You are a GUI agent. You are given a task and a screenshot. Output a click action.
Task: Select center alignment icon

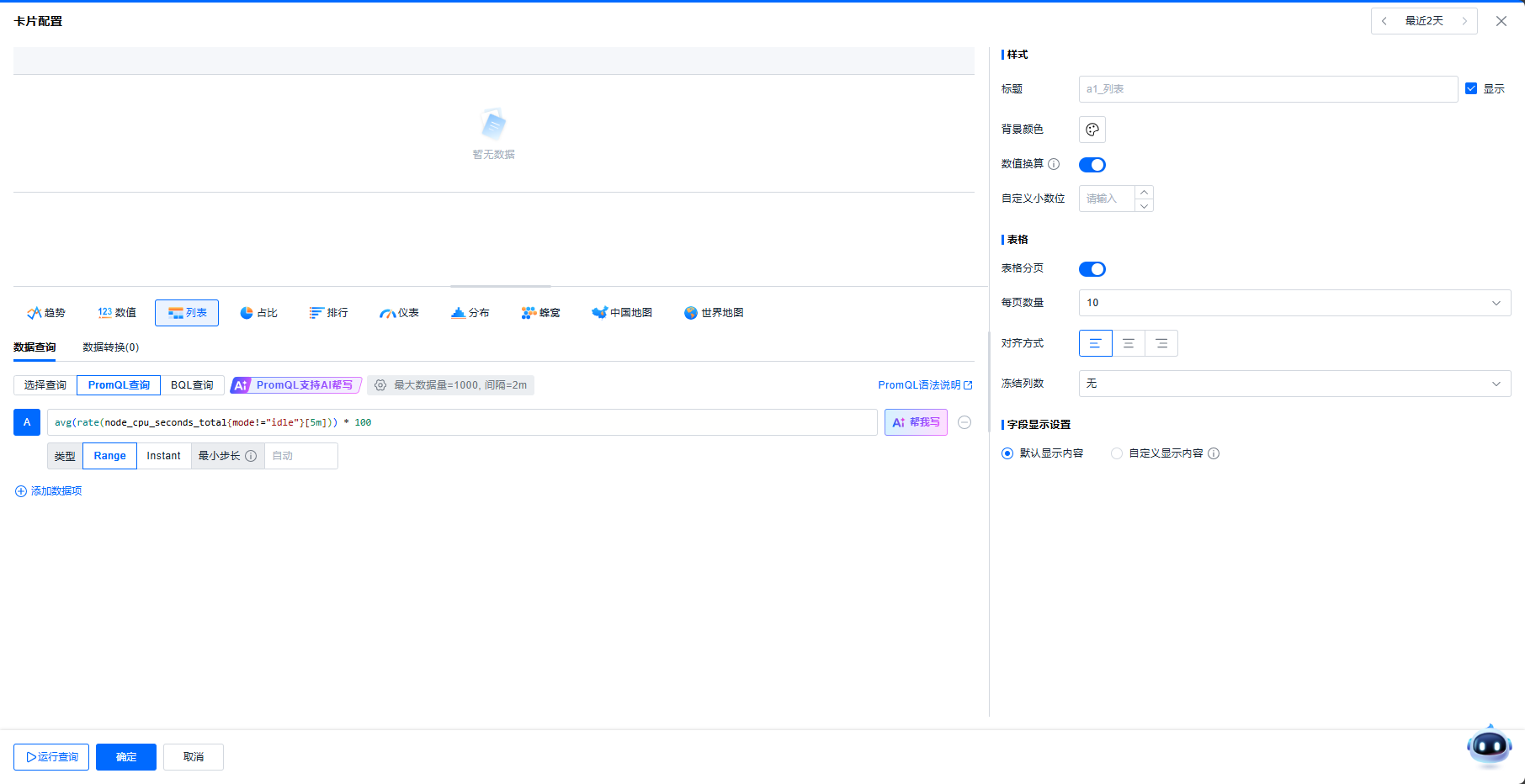(x=1129, y=343)
